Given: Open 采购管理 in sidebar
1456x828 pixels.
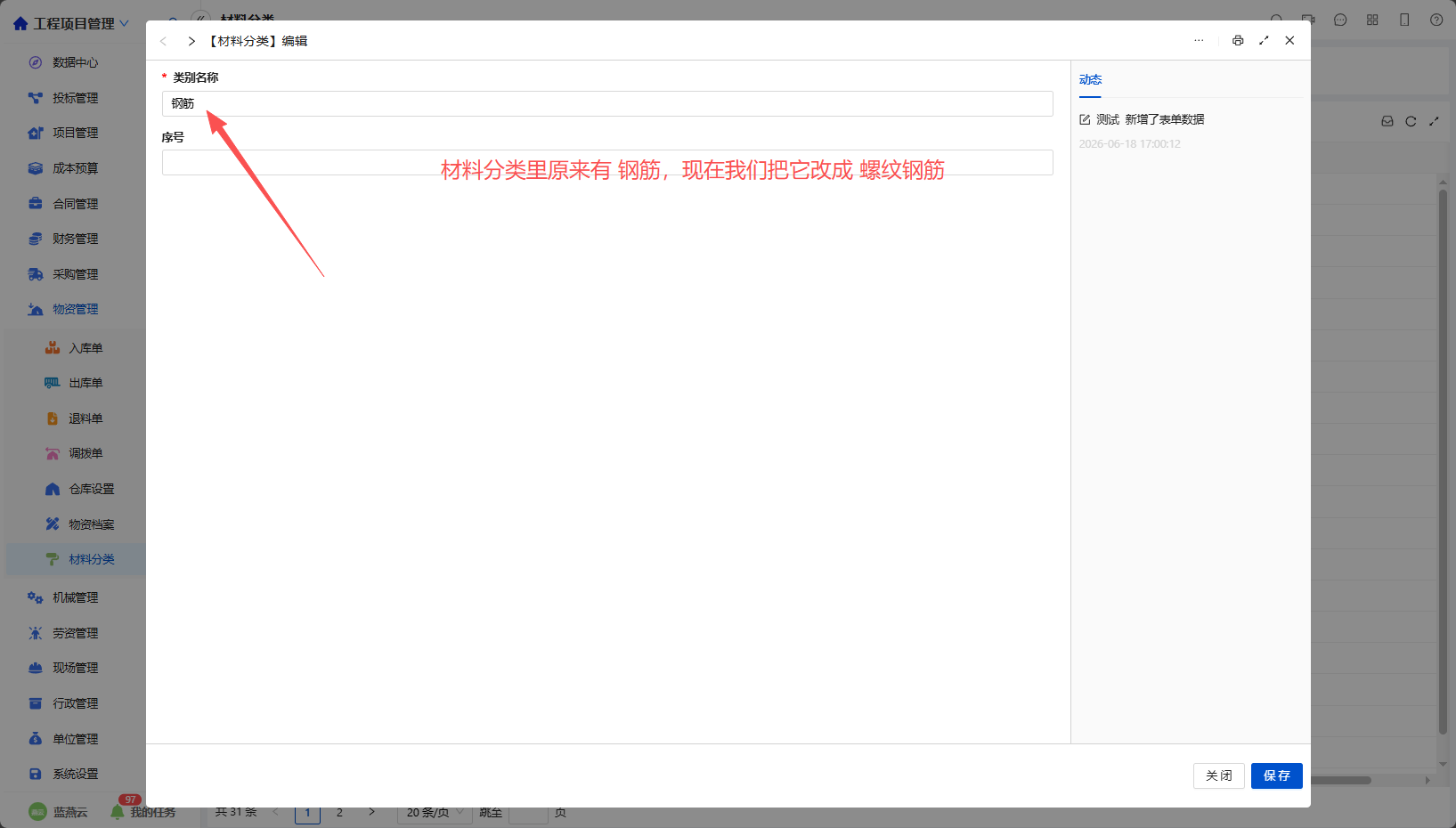Looking at the screenshot, I should [x=75, y=274].
